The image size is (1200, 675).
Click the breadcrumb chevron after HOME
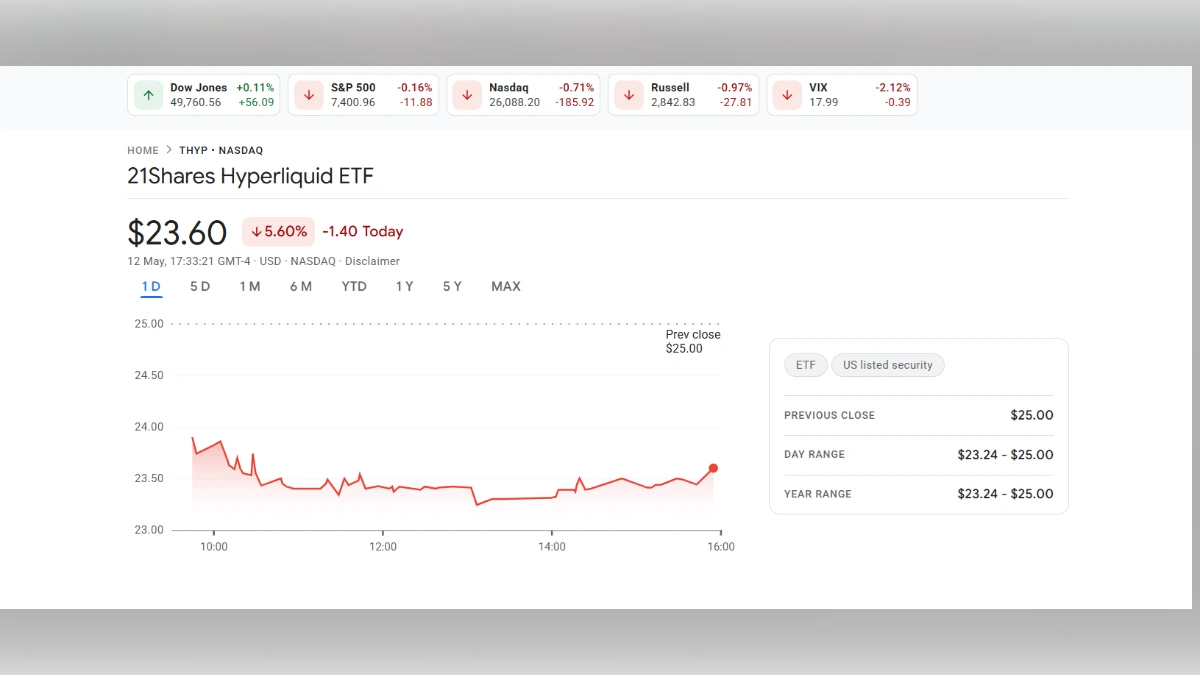(x=169, y=150)
